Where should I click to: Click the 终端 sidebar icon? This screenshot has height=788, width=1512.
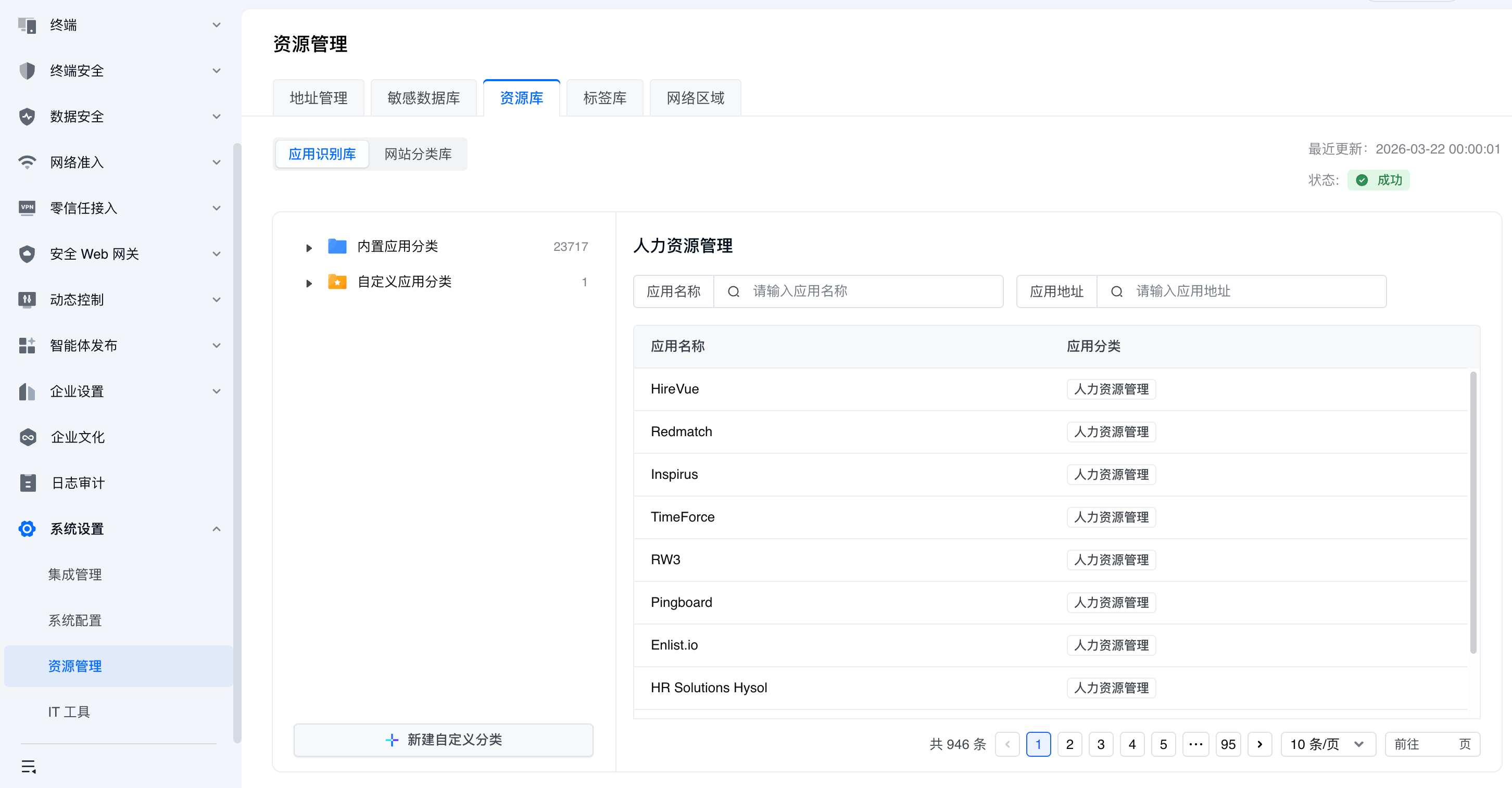(27, 25)
